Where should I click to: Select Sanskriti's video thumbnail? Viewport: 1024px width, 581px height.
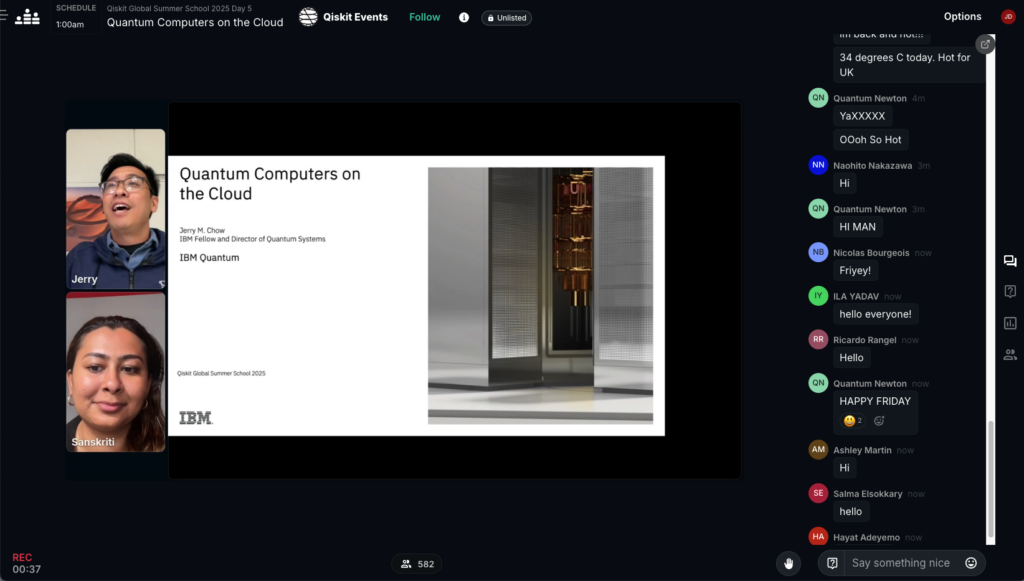coord(116,372)
